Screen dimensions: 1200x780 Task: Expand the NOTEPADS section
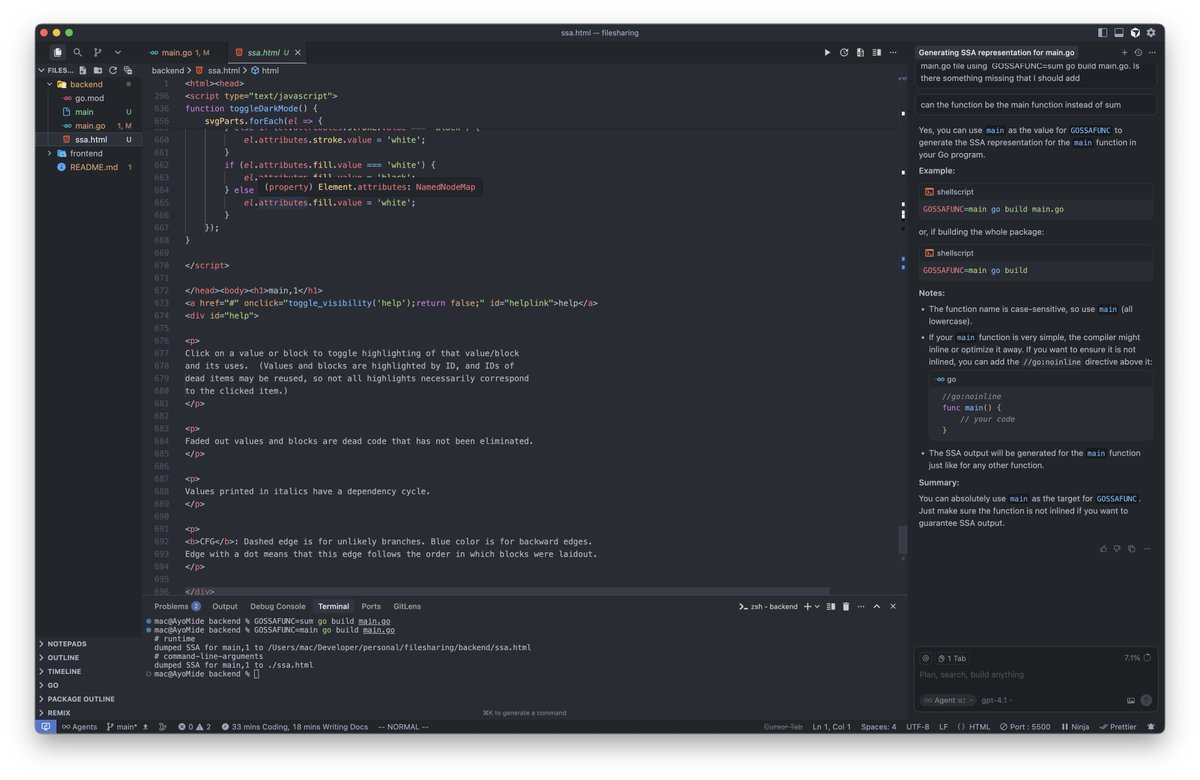coord(89,644)
